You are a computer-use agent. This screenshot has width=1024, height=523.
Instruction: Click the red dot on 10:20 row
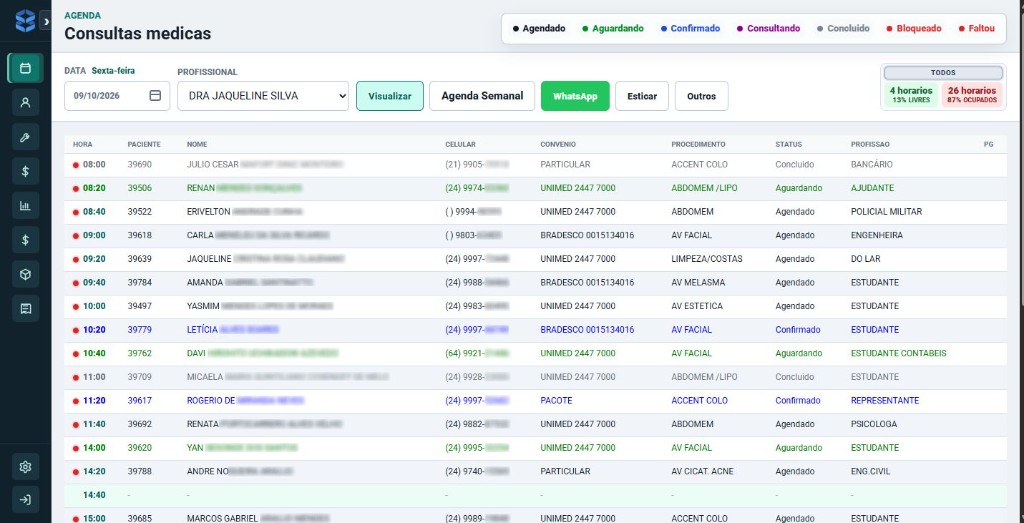[76, 330]
